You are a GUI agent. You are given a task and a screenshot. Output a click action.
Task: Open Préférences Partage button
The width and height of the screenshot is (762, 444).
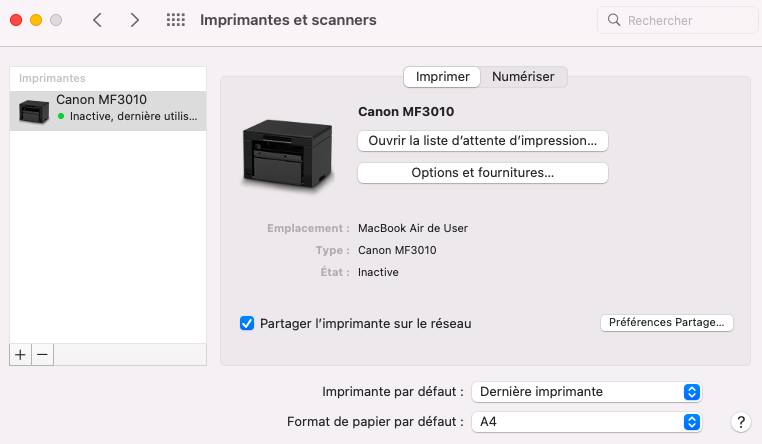(667, 323)
